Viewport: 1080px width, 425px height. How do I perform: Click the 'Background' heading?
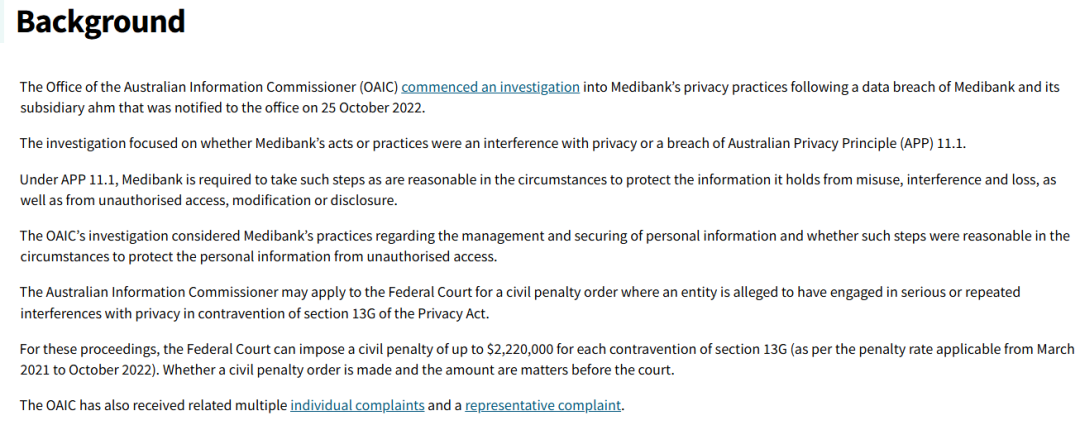101,22
